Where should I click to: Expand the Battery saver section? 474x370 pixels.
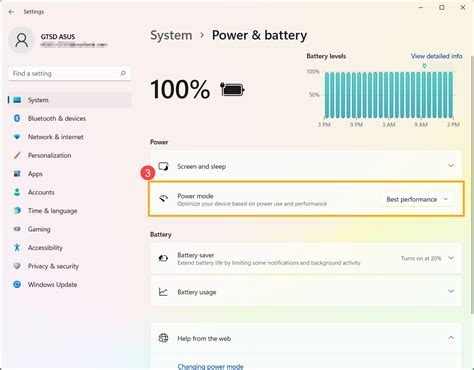coord(306,258)
